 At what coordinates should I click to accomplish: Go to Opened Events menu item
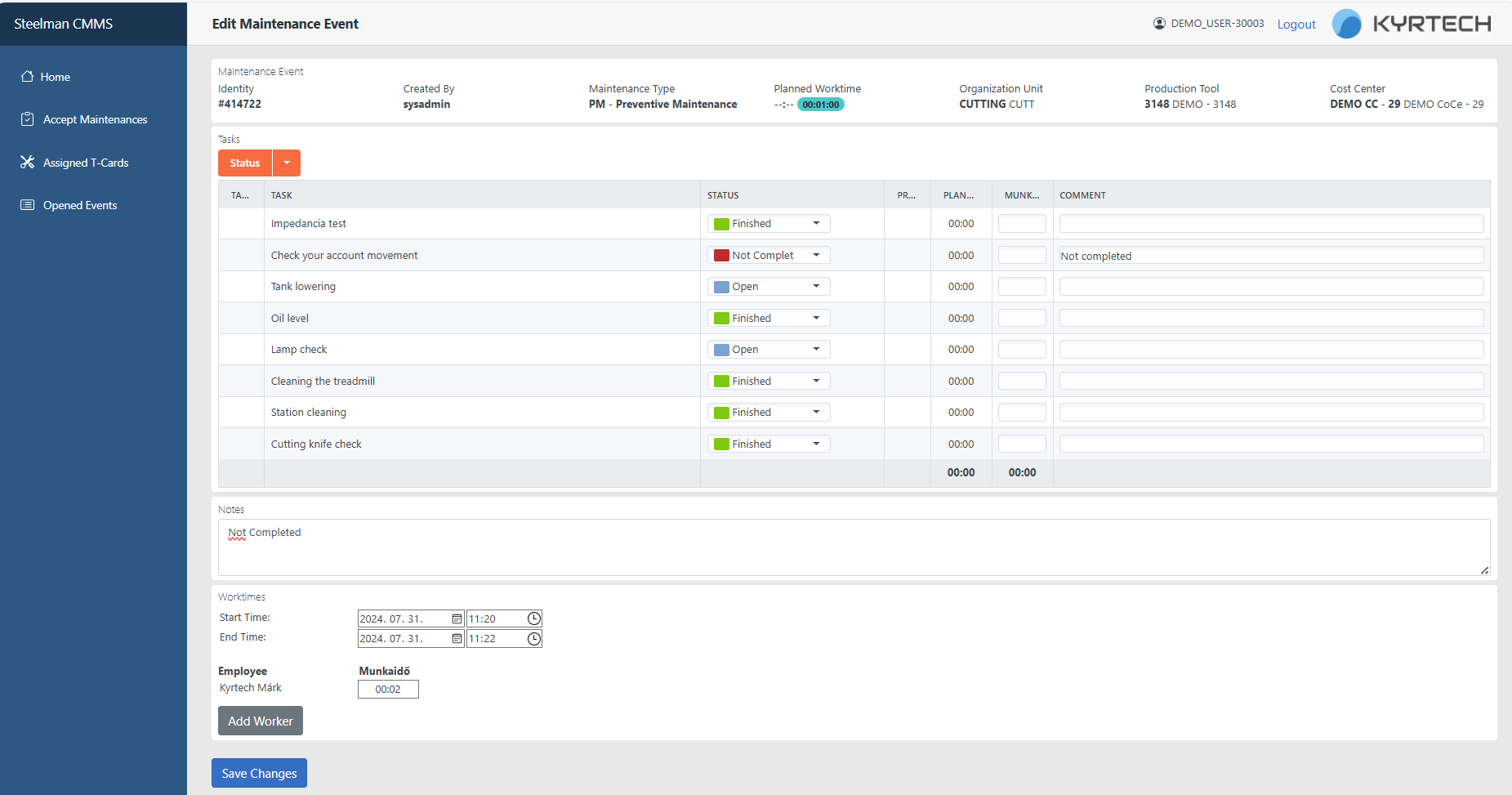tap(80, 205)
